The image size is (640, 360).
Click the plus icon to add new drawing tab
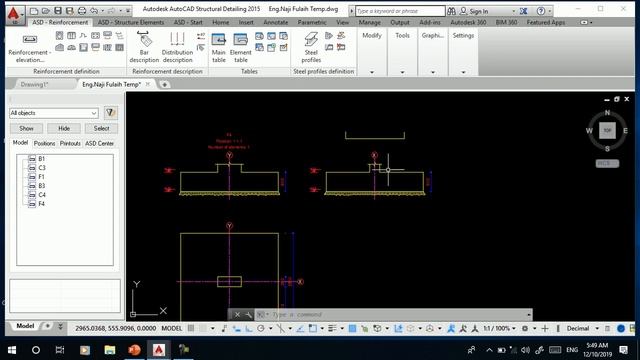point(164,84)
